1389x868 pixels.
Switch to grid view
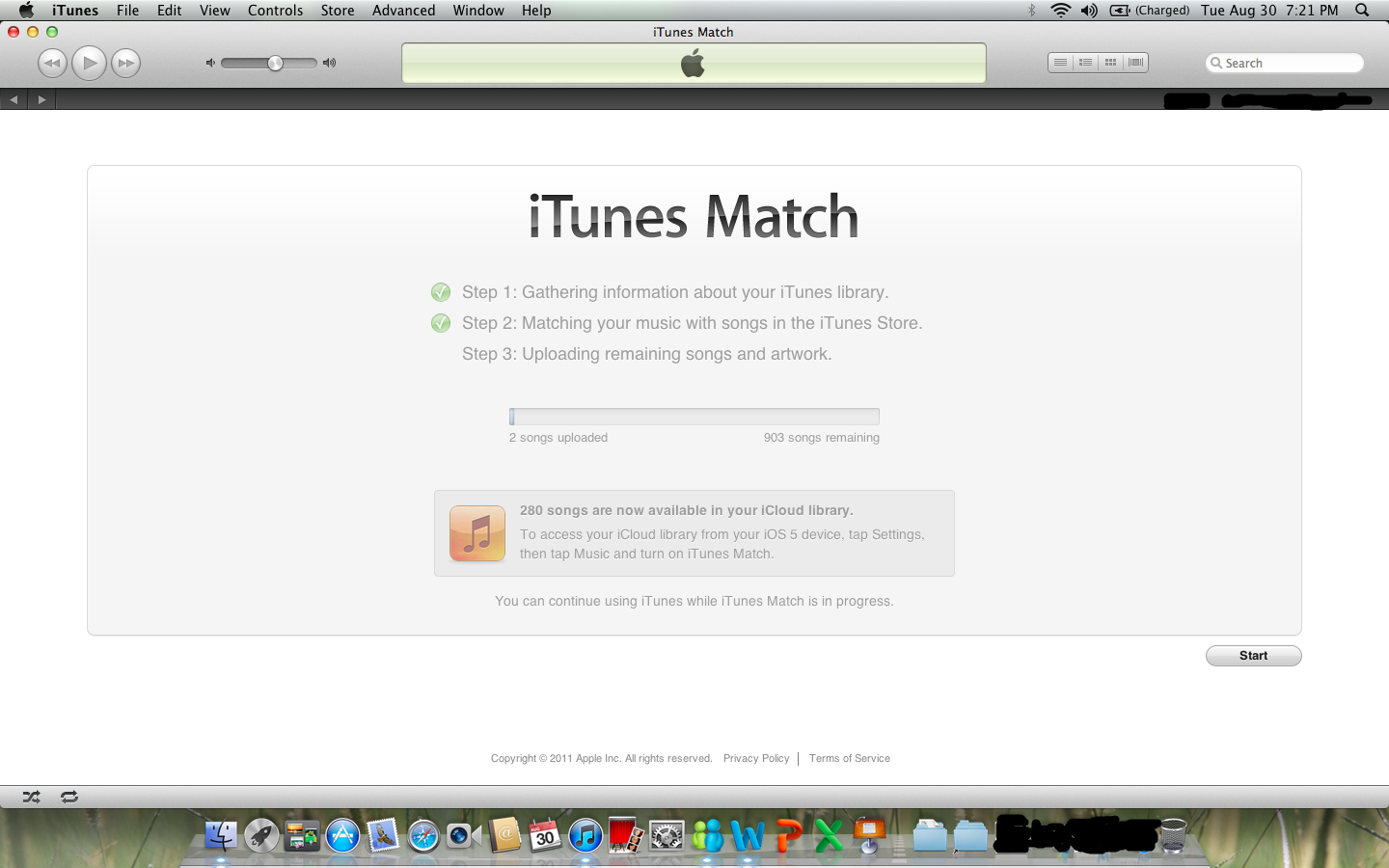pos(1110,63)
